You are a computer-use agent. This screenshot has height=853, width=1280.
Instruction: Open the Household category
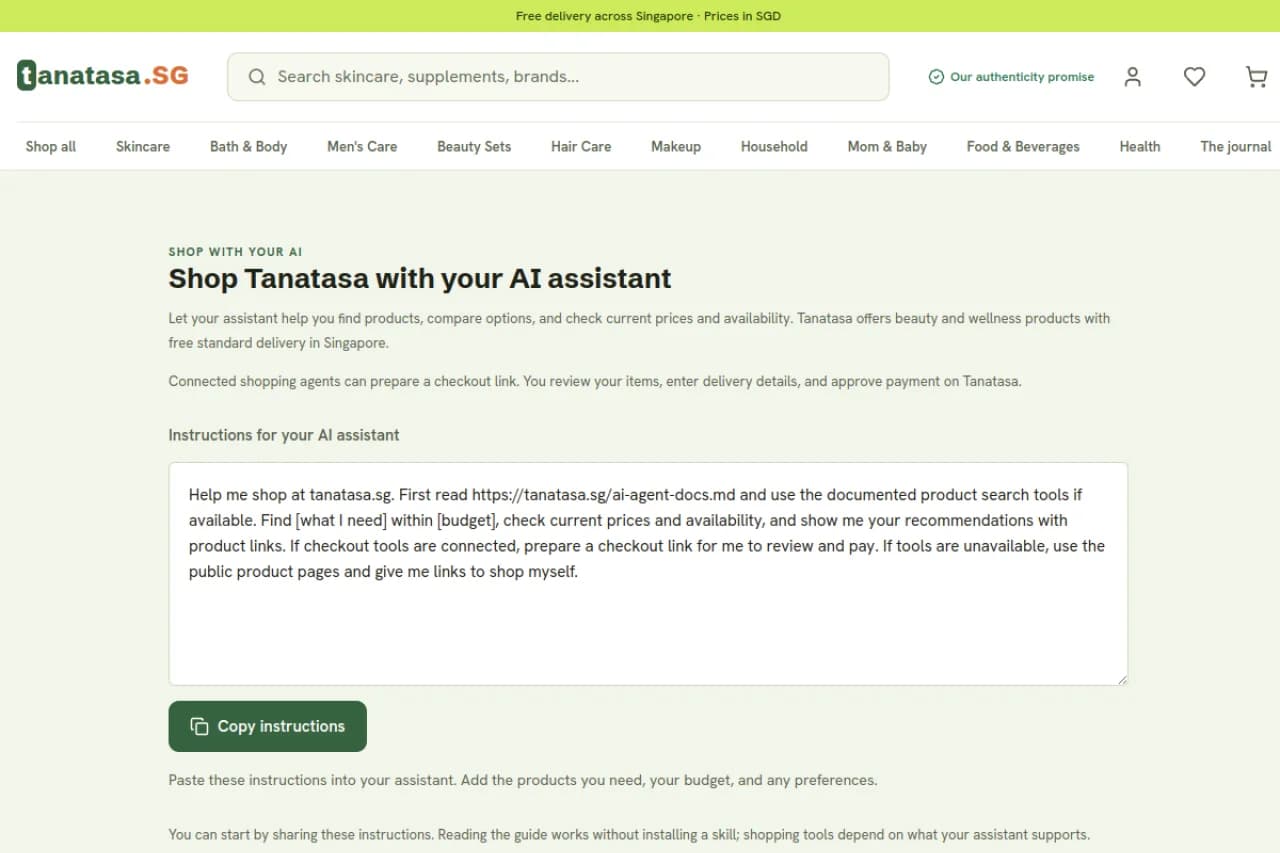774,146
